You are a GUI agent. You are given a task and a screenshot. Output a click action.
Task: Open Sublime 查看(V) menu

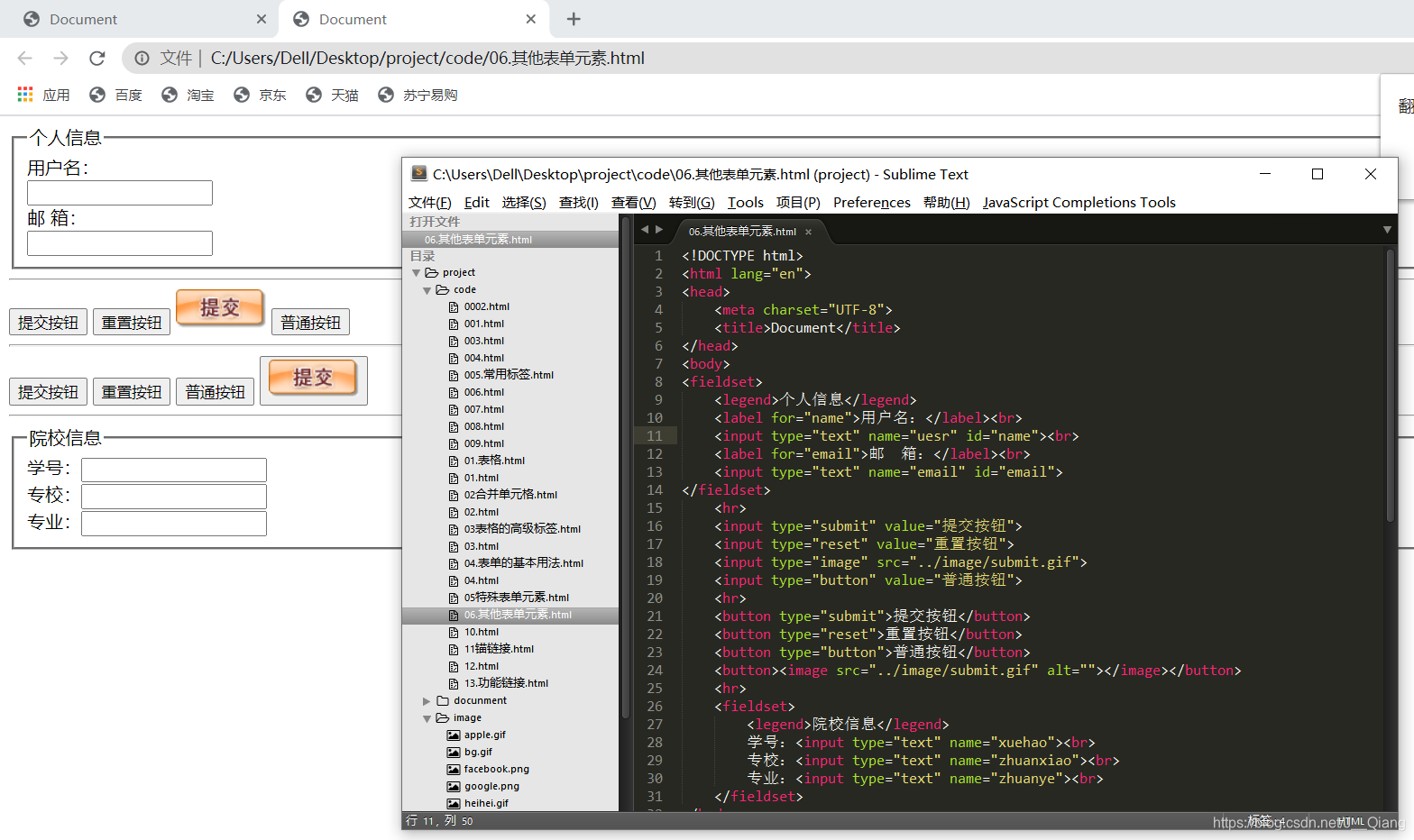[x=634, y=203]
